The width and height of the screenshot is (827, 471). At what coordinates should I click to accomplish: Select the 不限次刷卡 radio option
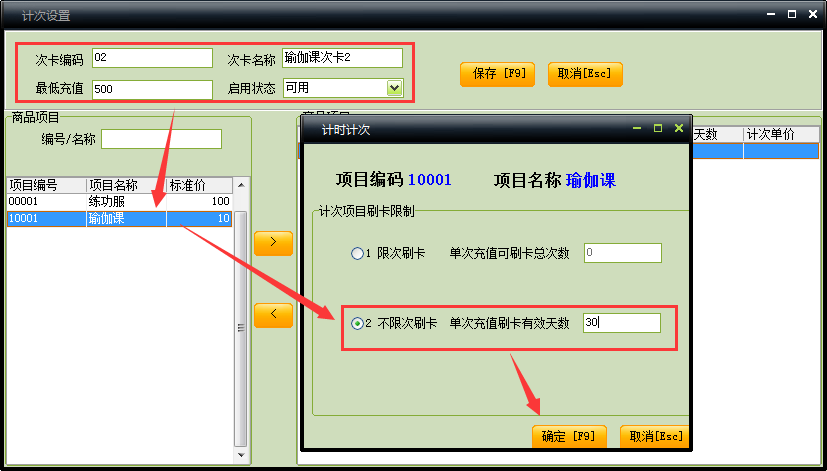(357, 323)
